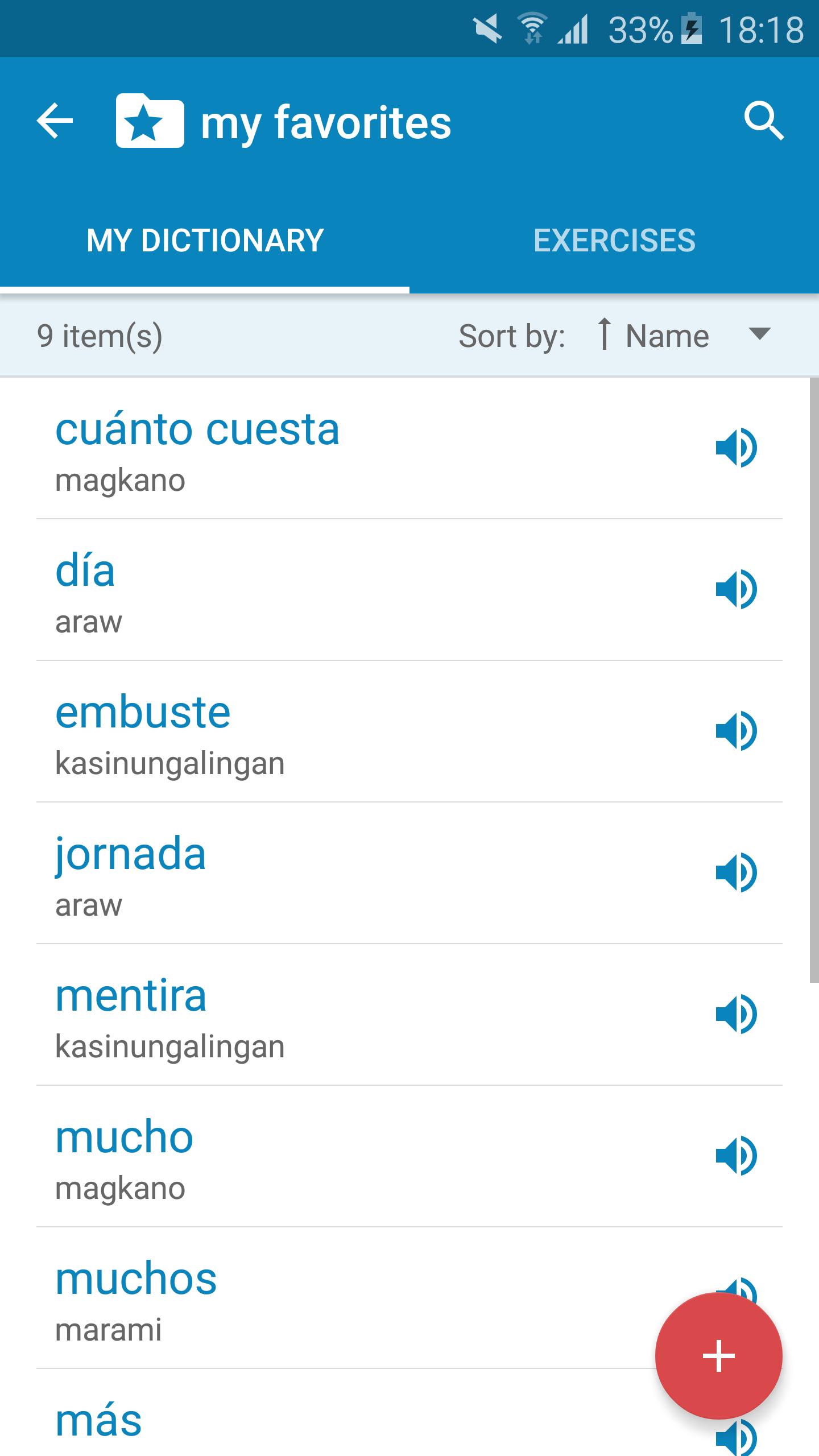Tap the back arrow in header
This screenshot has width=819, height=1456.
click(55, 121)
